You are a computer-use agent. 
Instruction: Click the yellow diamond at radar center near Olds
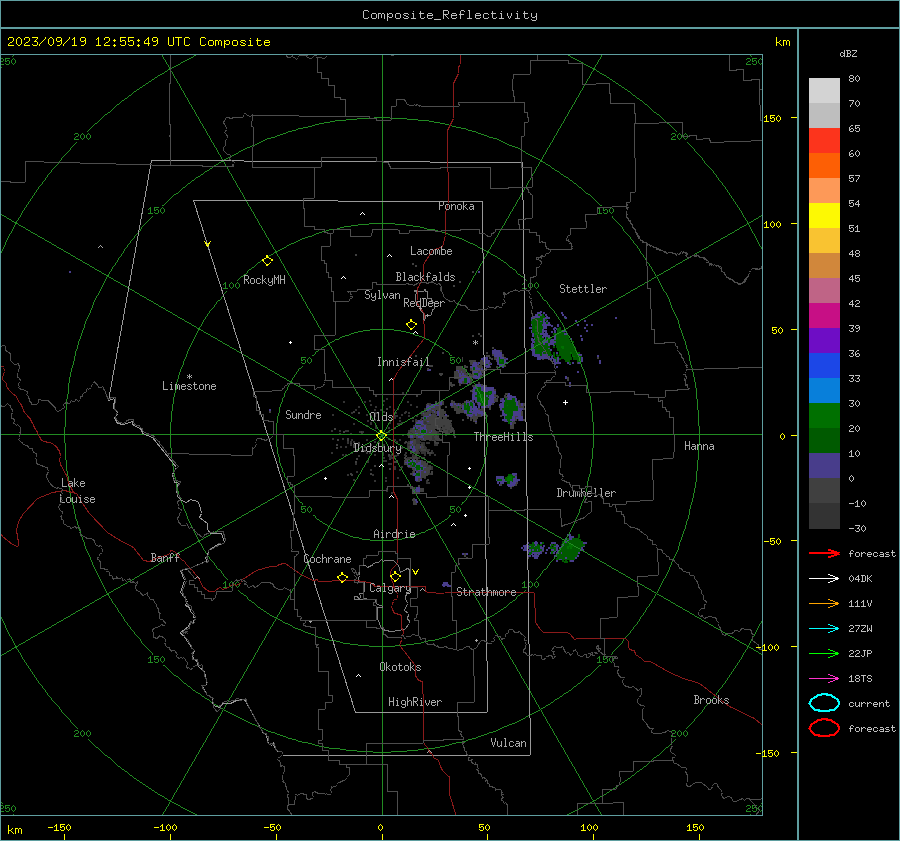coord(381,436)
